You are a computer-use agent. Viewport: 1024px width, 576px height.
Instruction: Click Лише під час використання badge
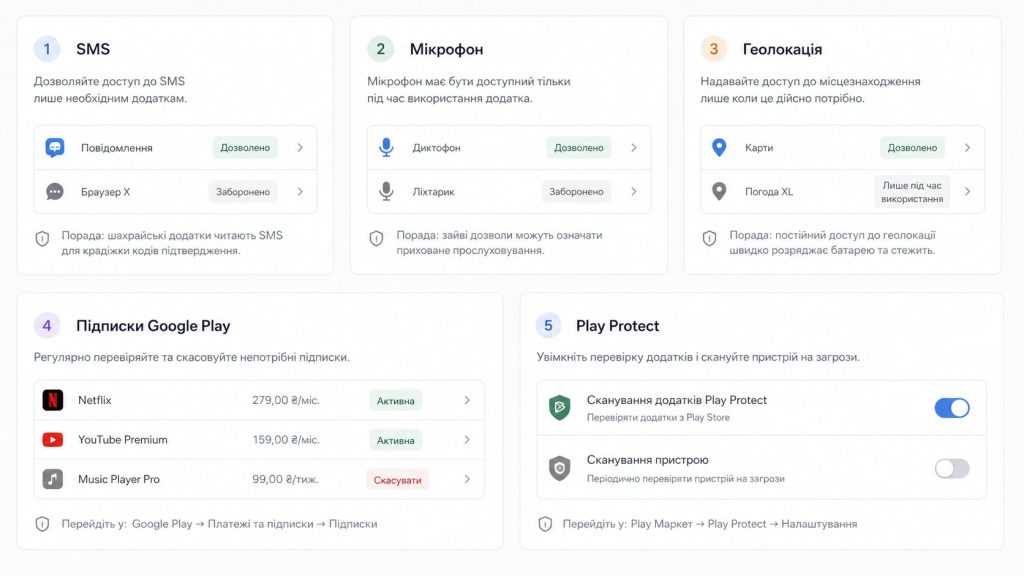point(912,192)
